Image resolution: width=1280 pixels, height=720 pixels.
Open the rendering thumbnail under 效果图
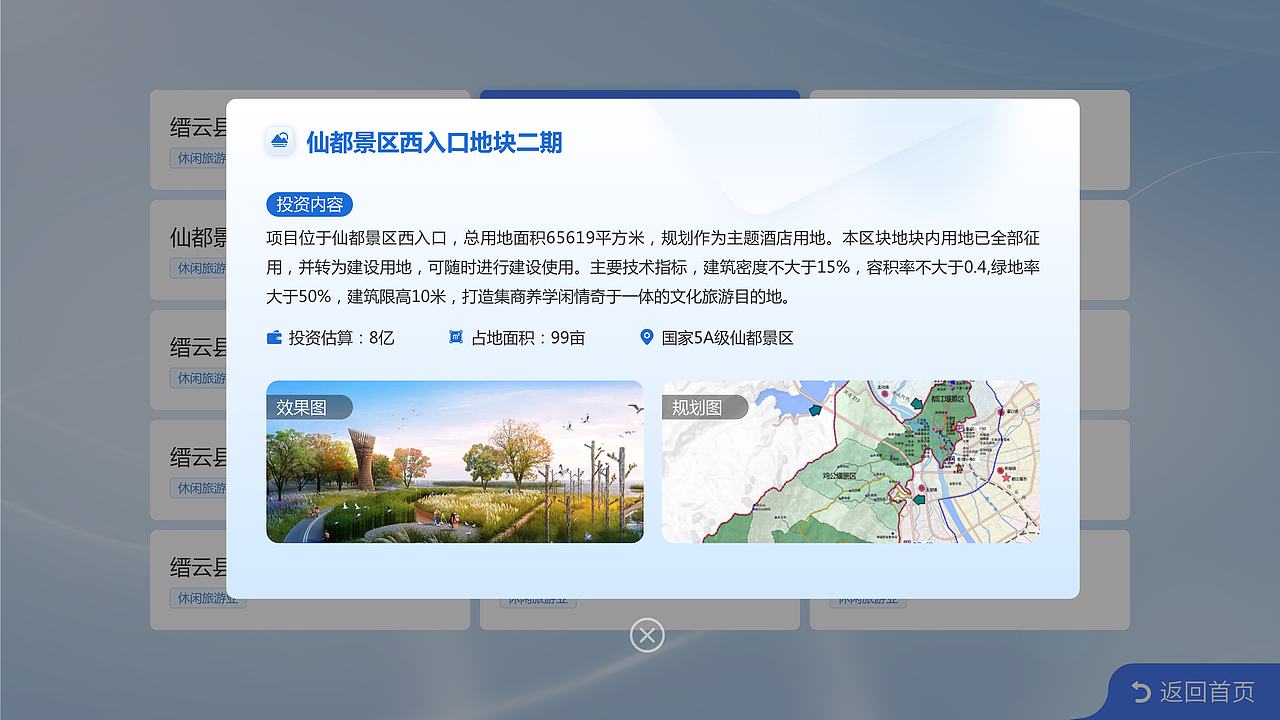455,462
